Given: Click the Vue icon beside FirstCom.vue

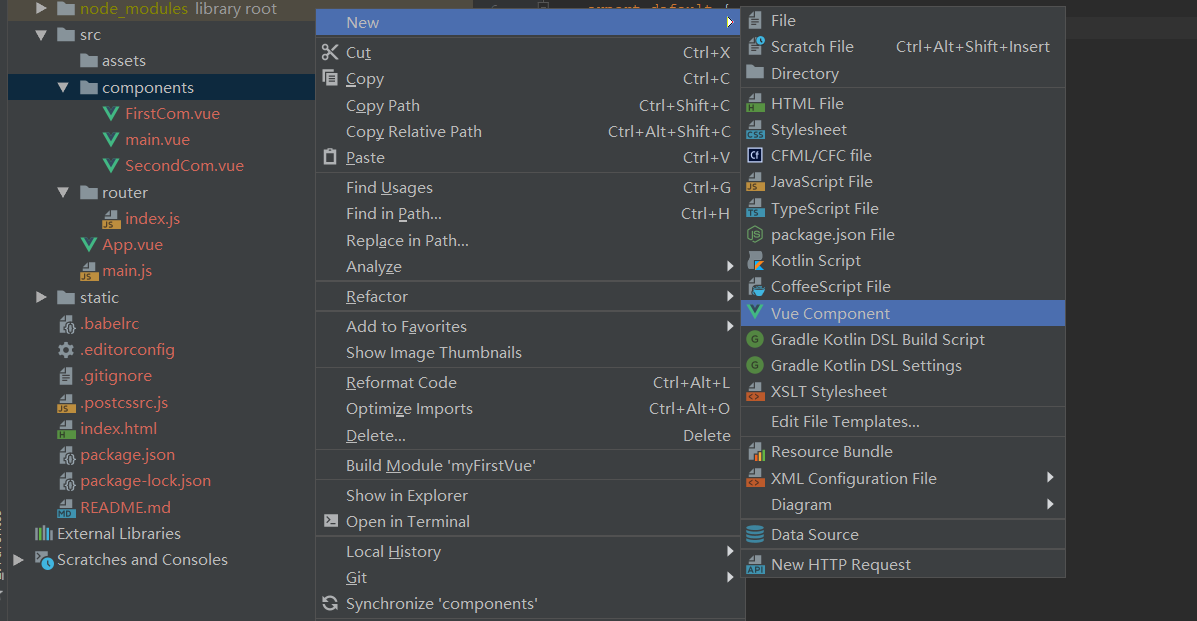Looking at the screenshot, I should pyautogui.click(x=111, y=114).
